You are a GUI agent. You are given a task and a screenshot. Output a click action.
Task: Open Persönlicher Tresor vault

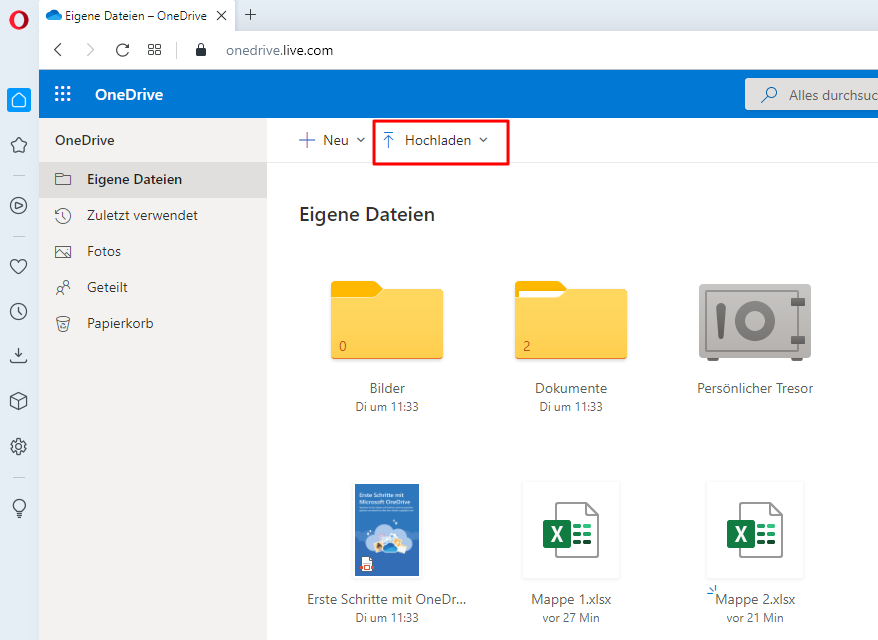point(754,321)
